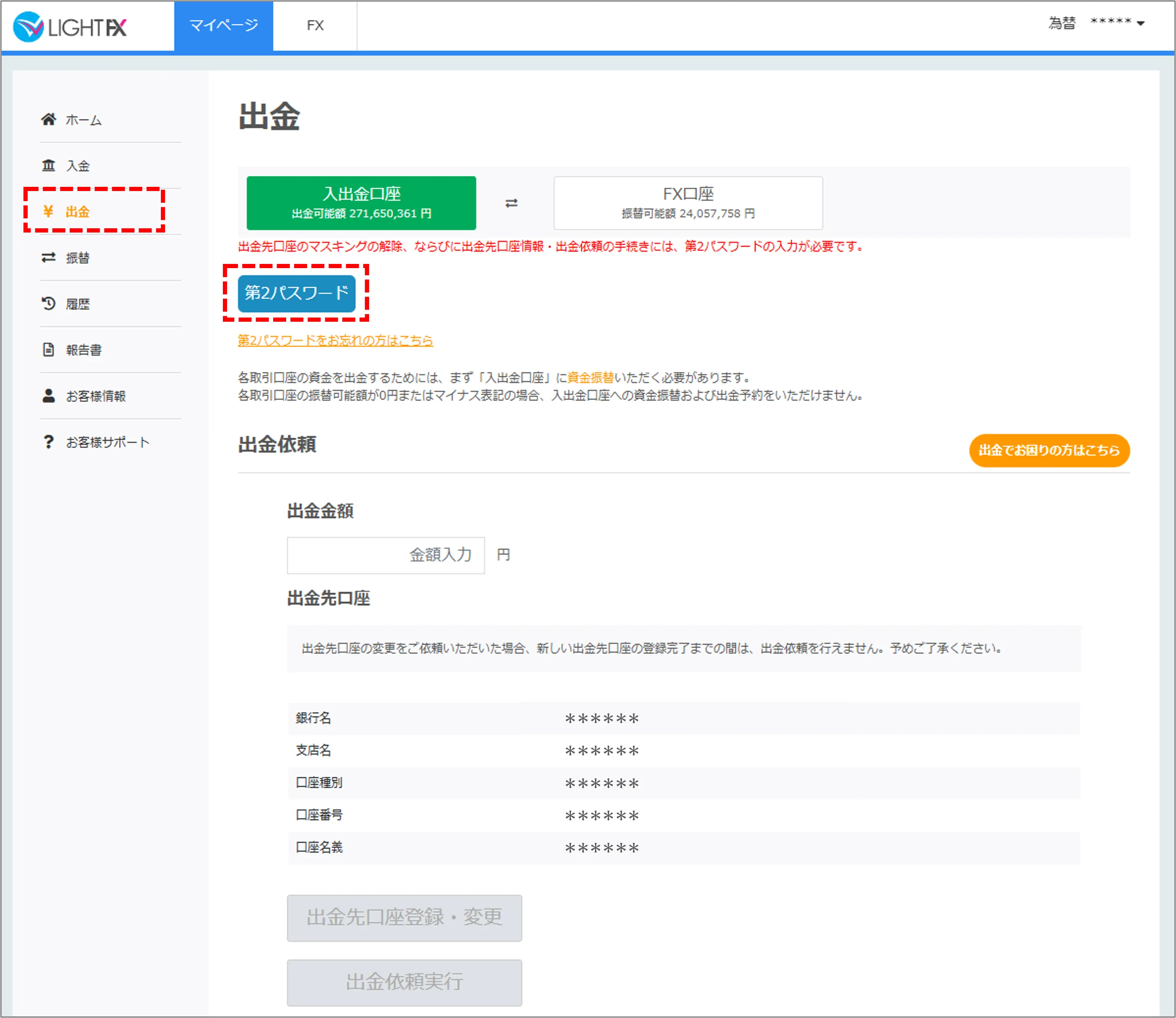Select the green 入出金口座 account box
The image size is (1176, 1018).
pyautogui.click(x=361, y=203)
